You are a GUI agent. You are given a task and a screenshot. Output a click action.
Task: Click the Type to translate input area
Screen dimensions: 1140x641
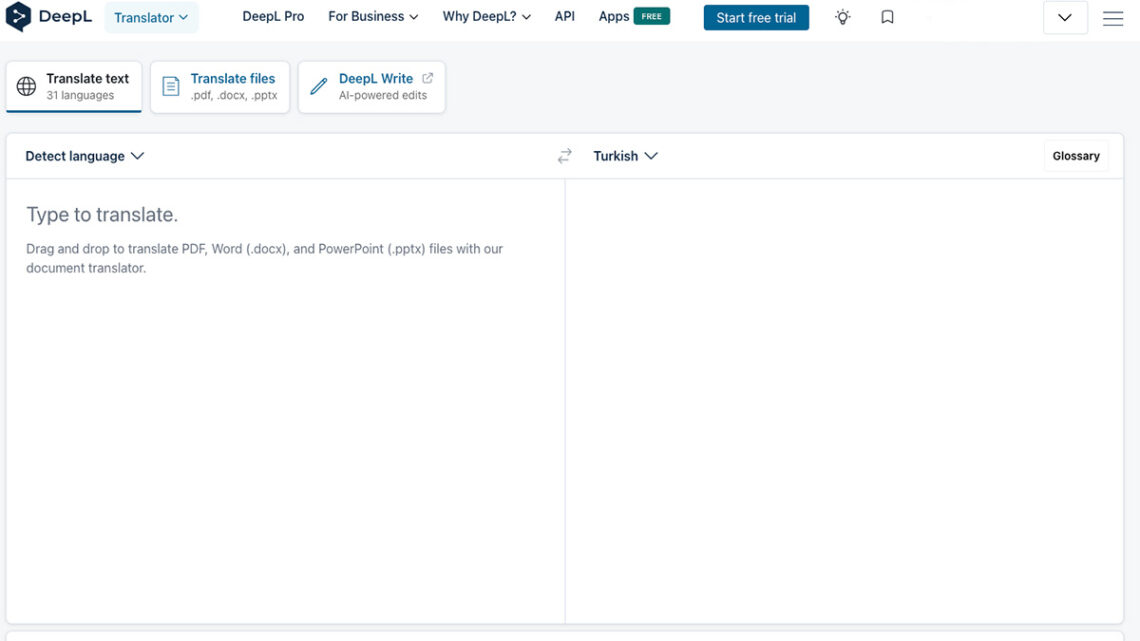(286, 401)
